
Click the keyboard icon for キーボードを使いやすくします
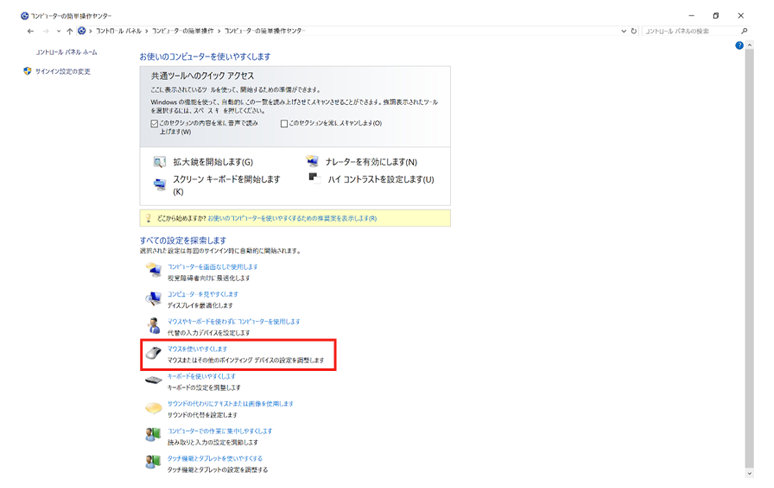pos(154,380)
